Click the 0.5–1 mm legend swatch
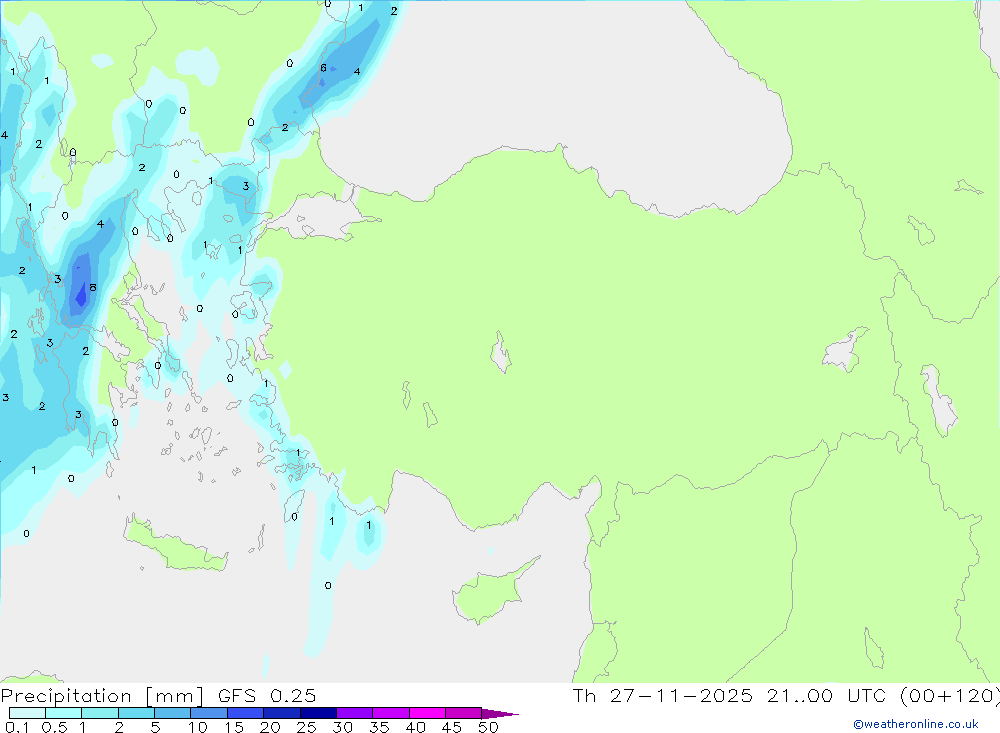 tap(63, 713)
